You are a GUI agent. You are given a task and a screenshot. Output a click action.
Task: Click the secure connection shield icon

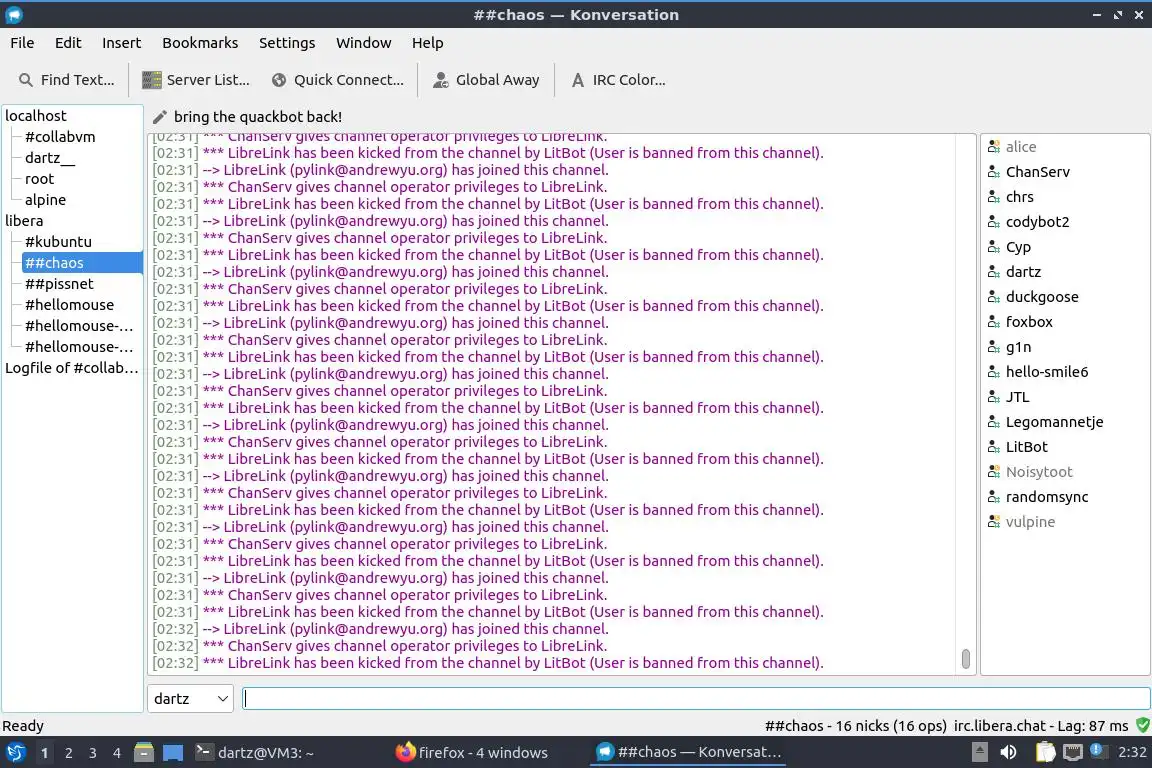pos(1142,725)
